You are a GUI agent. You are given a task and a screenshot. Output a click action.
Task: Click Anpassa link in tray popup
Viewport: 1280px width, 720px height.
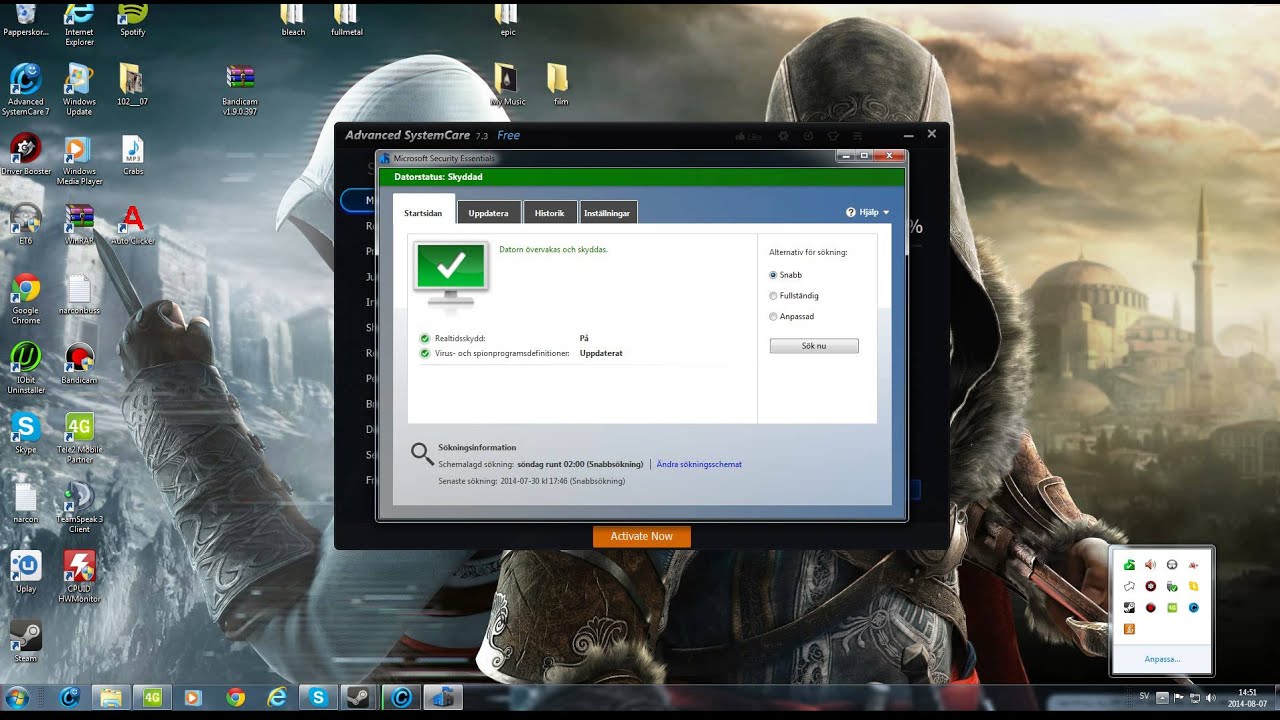[1162, 659]
